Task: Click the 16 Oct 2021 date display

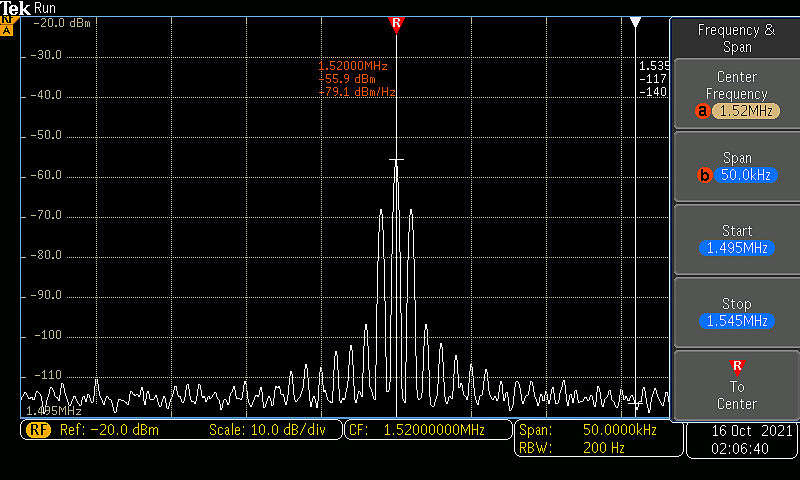Action: pos(752,431)
